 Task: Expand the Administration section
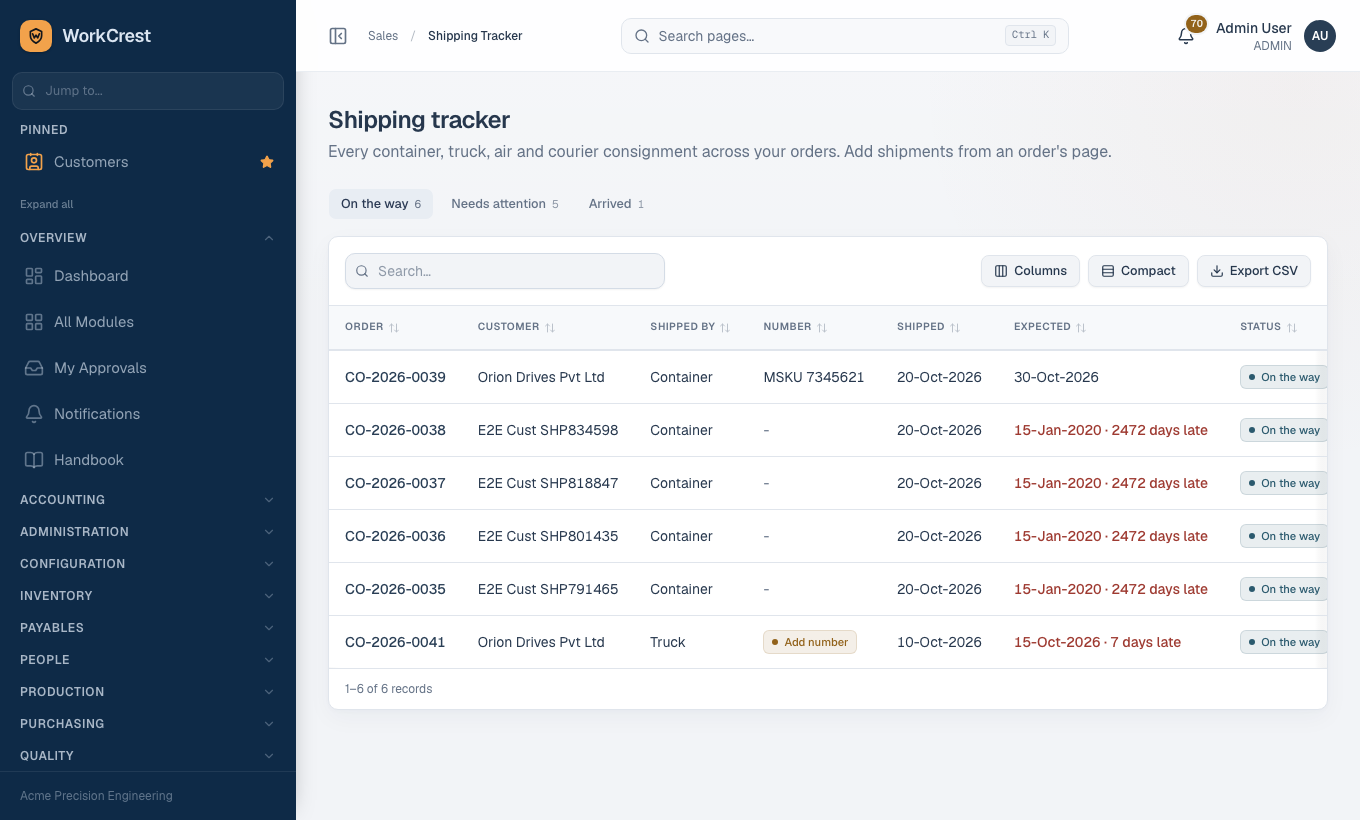pos(148,532)
